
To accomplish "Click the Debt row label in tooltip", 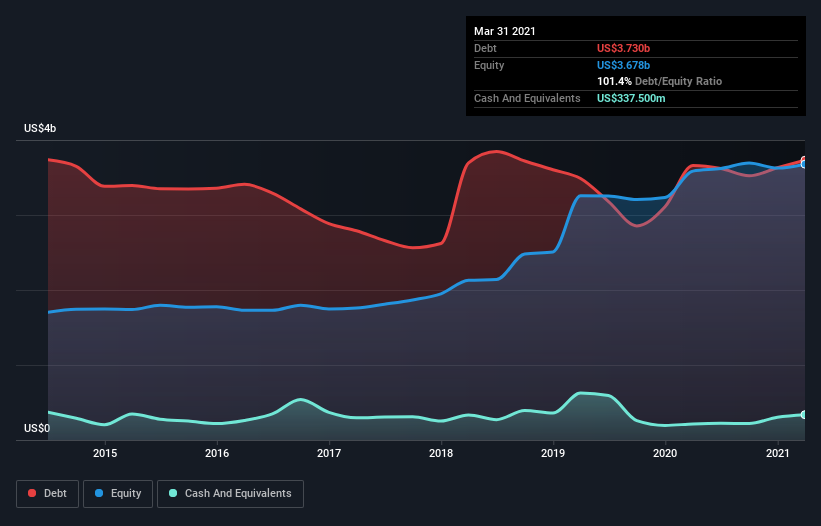I will (485, 48).
